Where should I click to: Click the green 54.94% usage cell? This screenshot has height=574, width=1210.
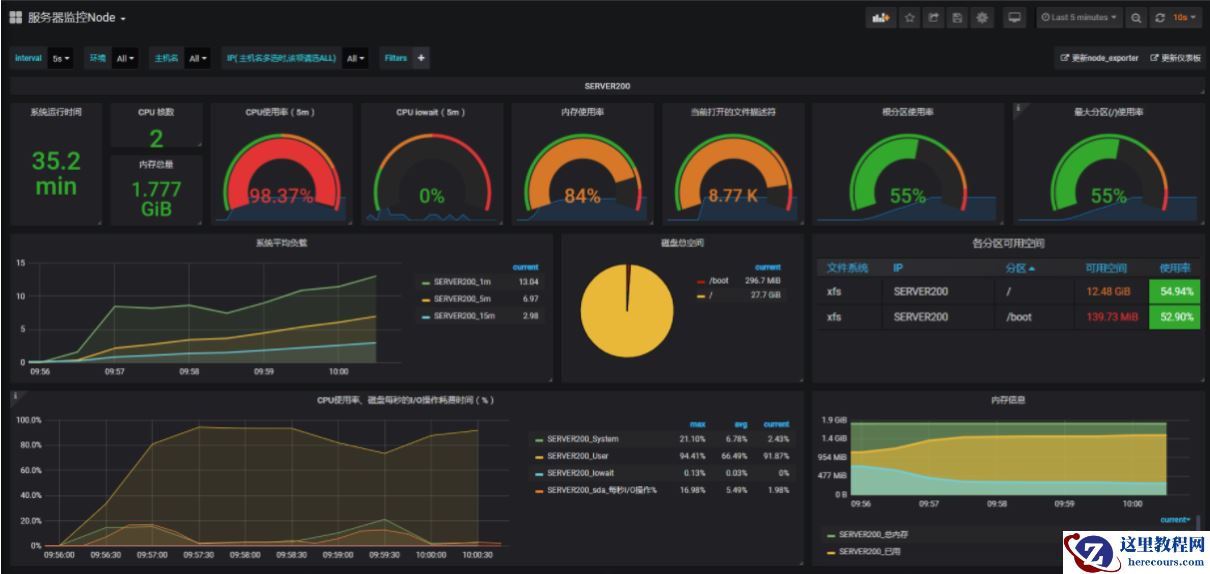1174,291
